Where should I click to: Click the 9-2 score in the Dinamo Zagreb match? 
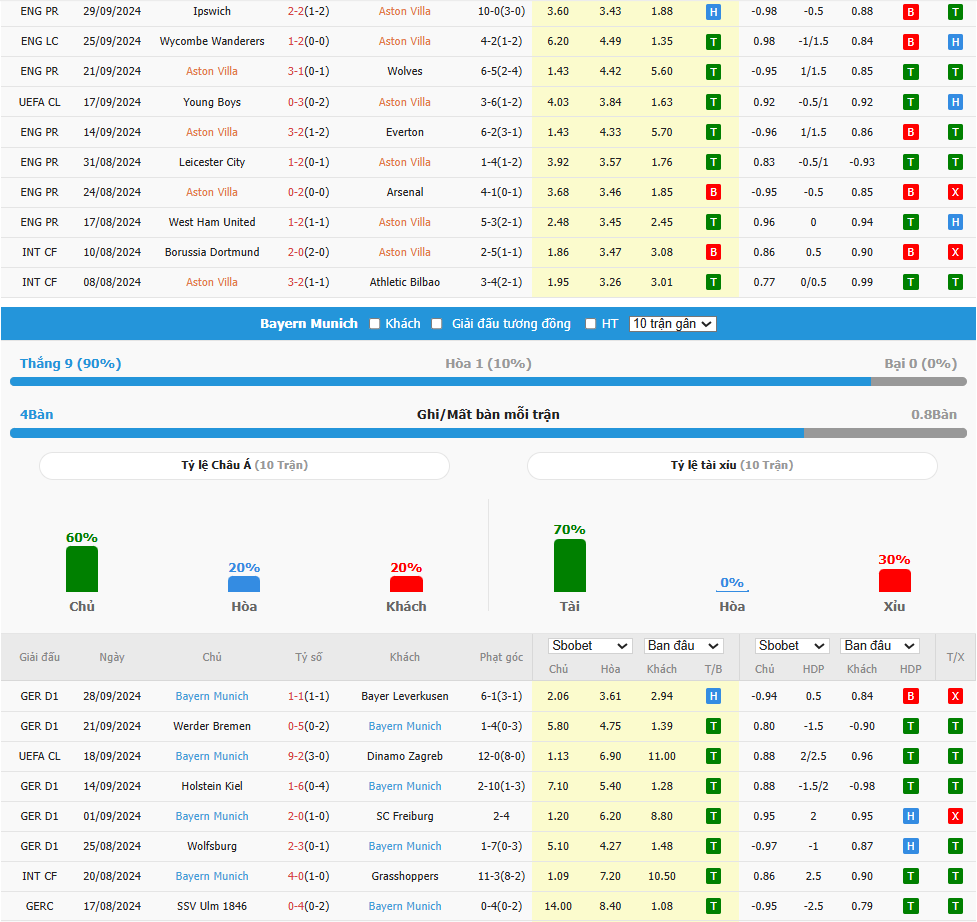296,756
